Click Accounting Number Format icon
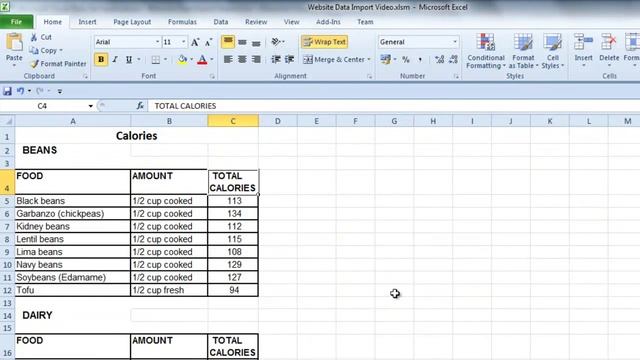Screen dimensions: 640x360 [x=385, y=60]
